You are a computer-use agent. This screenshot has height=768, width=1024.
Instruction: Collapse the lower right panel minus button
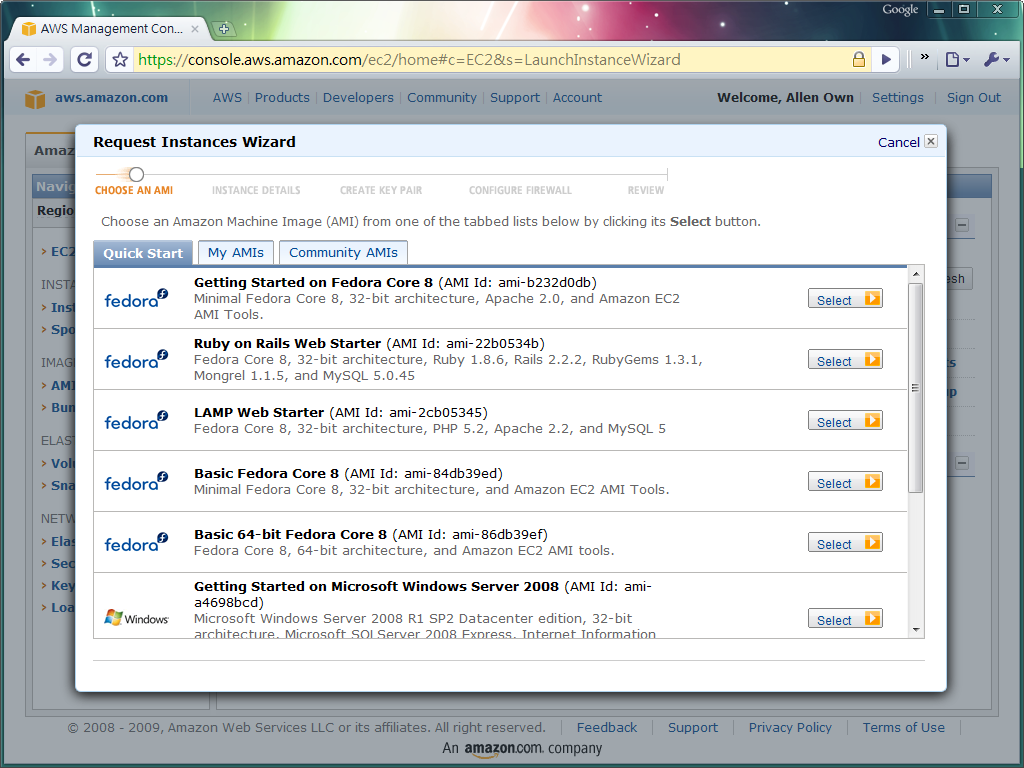pyautogui.click(x=962, y=463)
